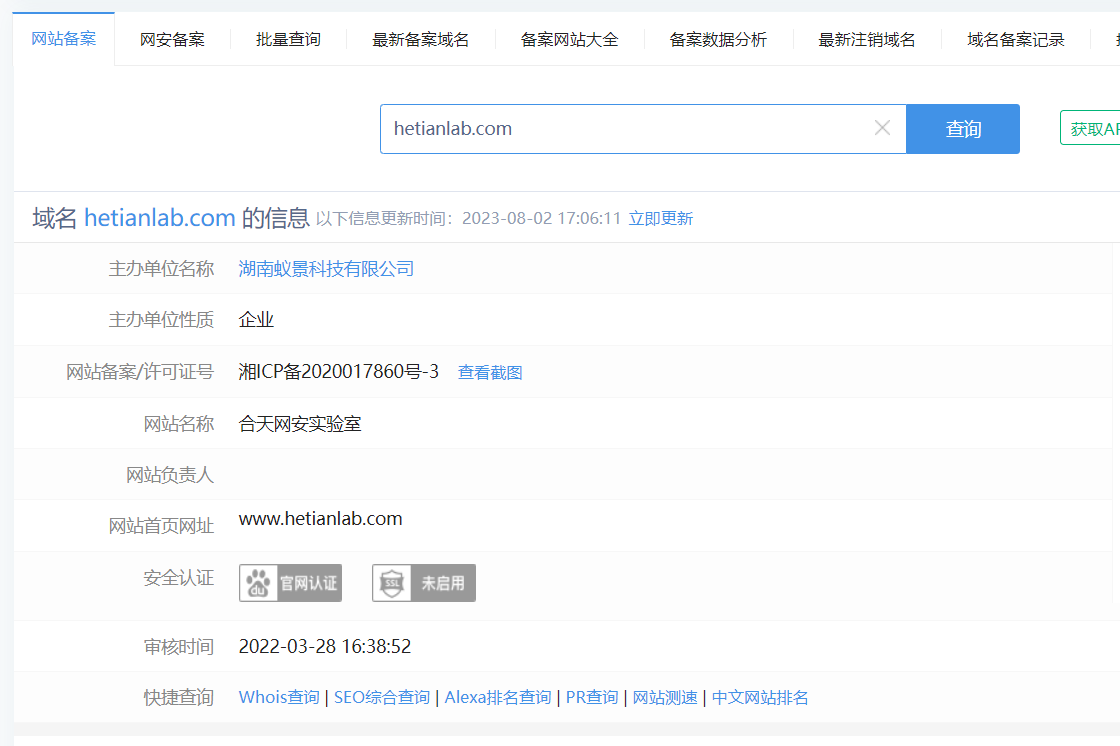Click the 网站负责人 row label
The width and height of the screenshot is (1120, 746).
[x=170, y=474]
